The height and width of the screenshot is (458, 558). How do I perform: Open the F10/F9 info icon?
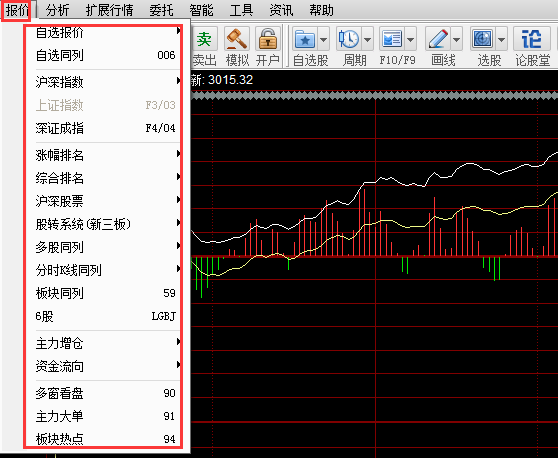click(x=391, y=39)
